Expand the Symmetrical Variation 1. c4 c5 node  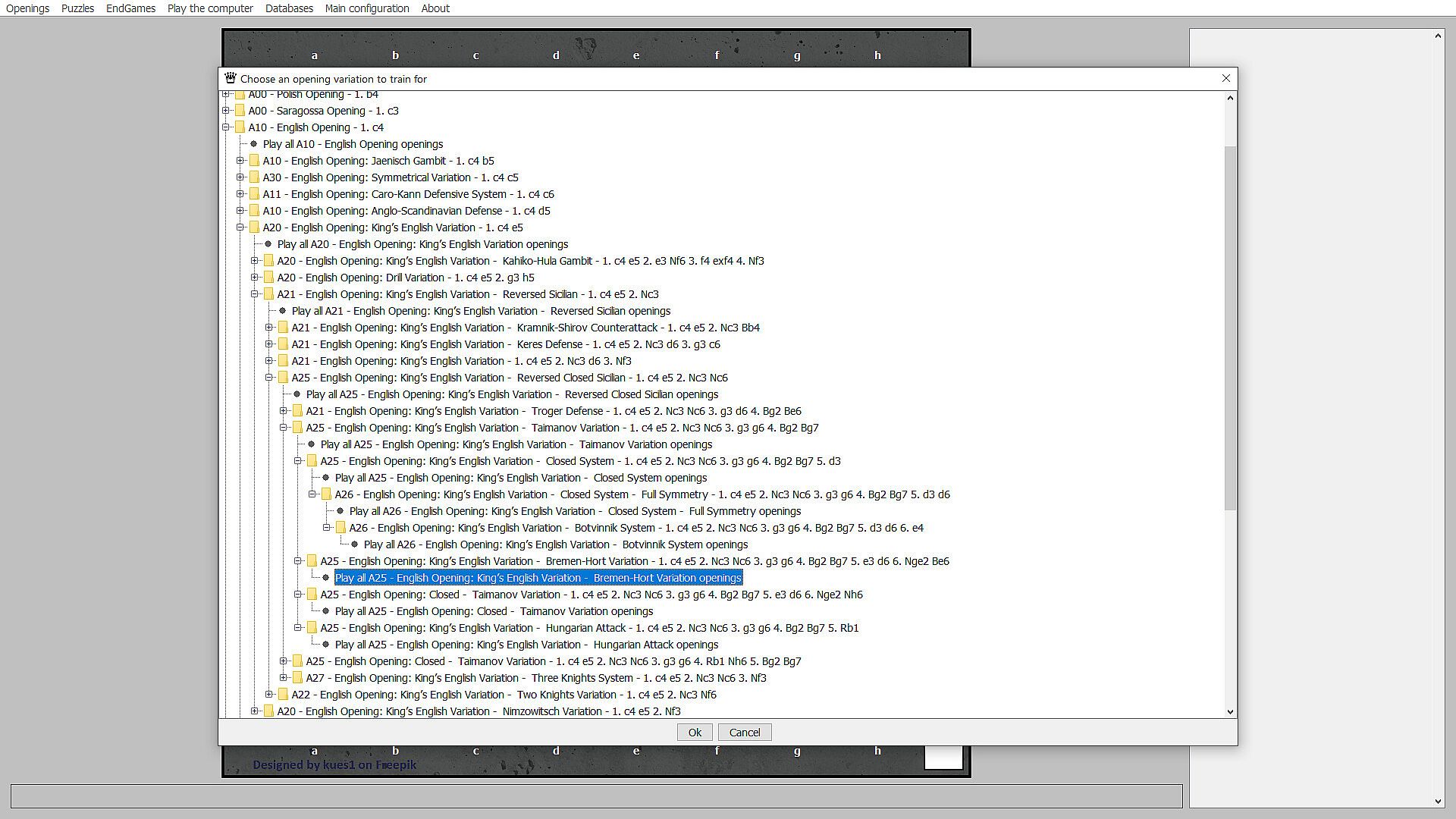(240, 177)
